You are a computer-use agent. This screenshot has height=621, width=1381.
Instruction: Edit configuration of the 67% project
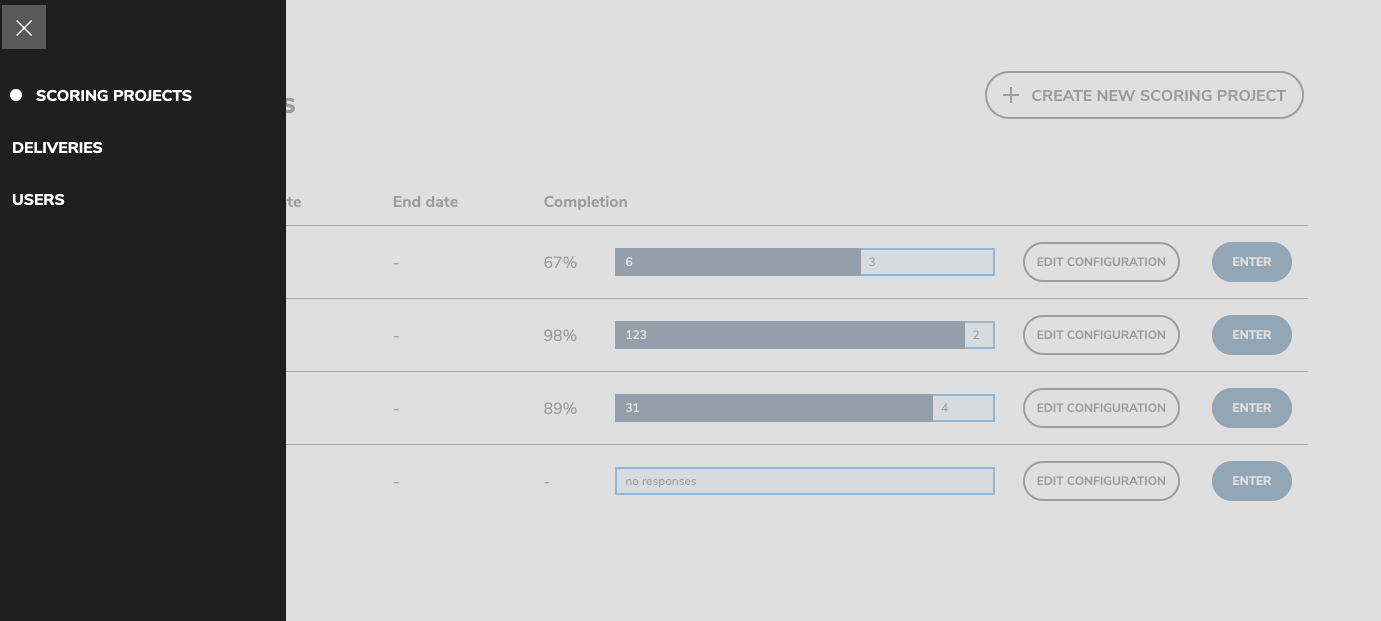(1101, 262)
